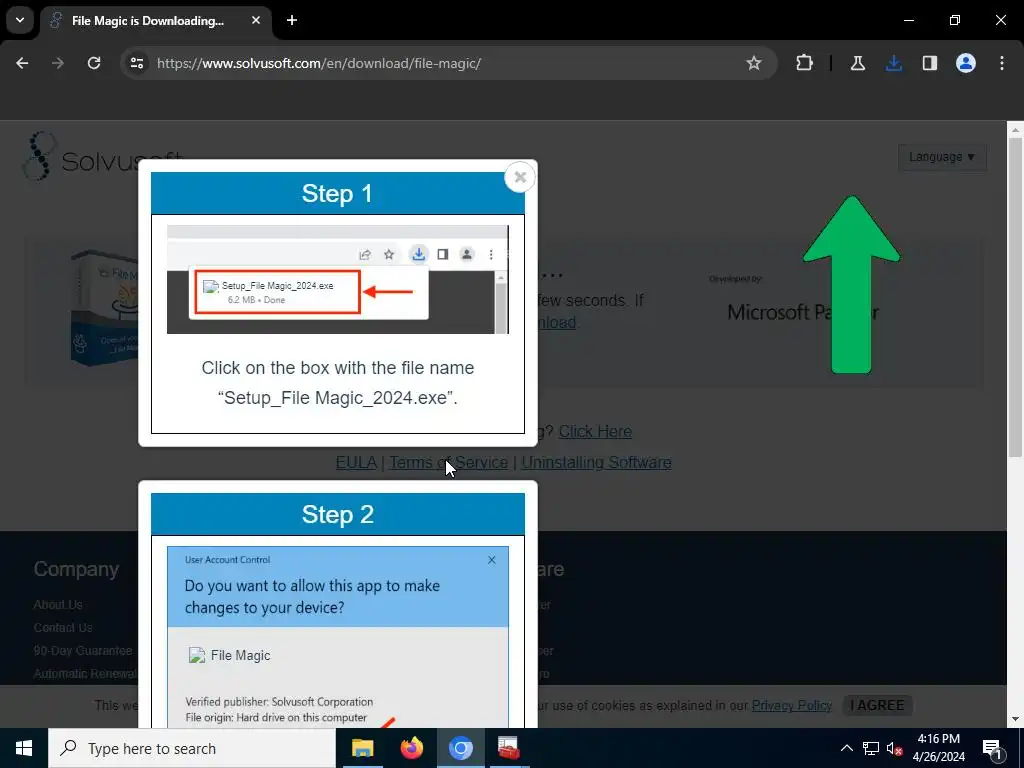Toggle the side panel icon
This screenshot has width=1024, height=768.
click(929, 63)
